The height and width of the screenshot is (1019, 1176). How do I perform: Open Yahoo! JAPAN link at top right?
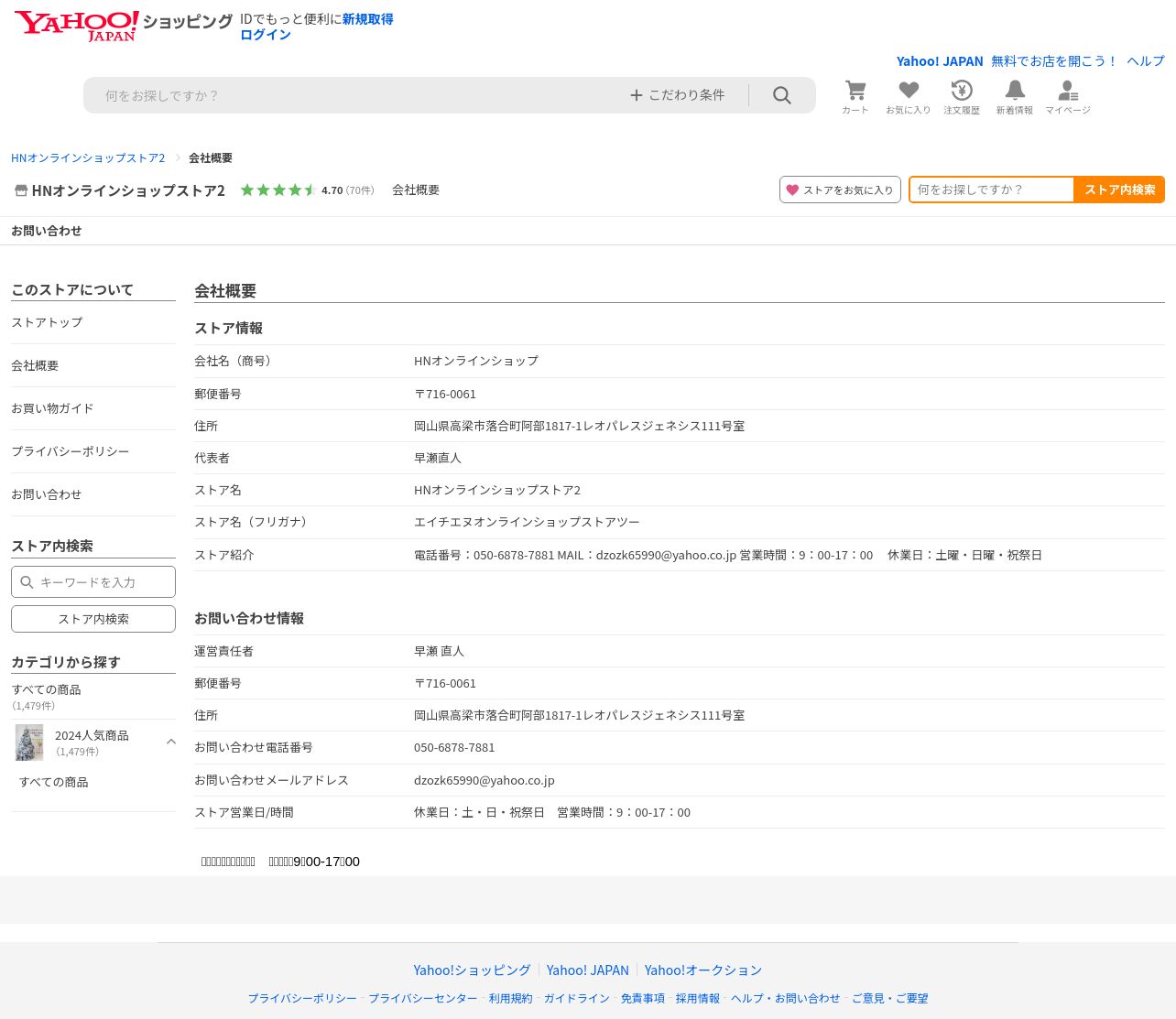coord(940,61)
